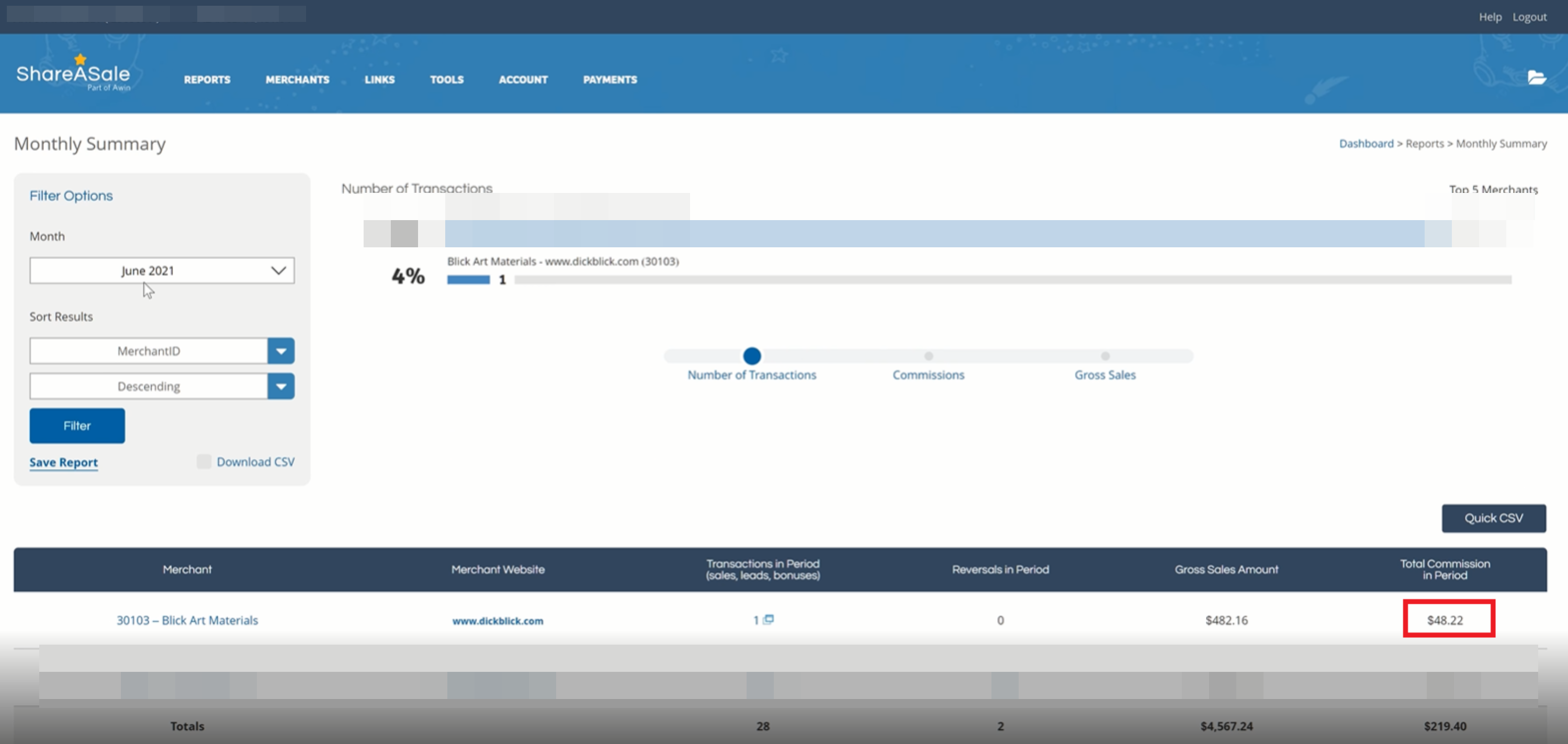
Task: Open the Help link
Action: [x=1490, y=17]
